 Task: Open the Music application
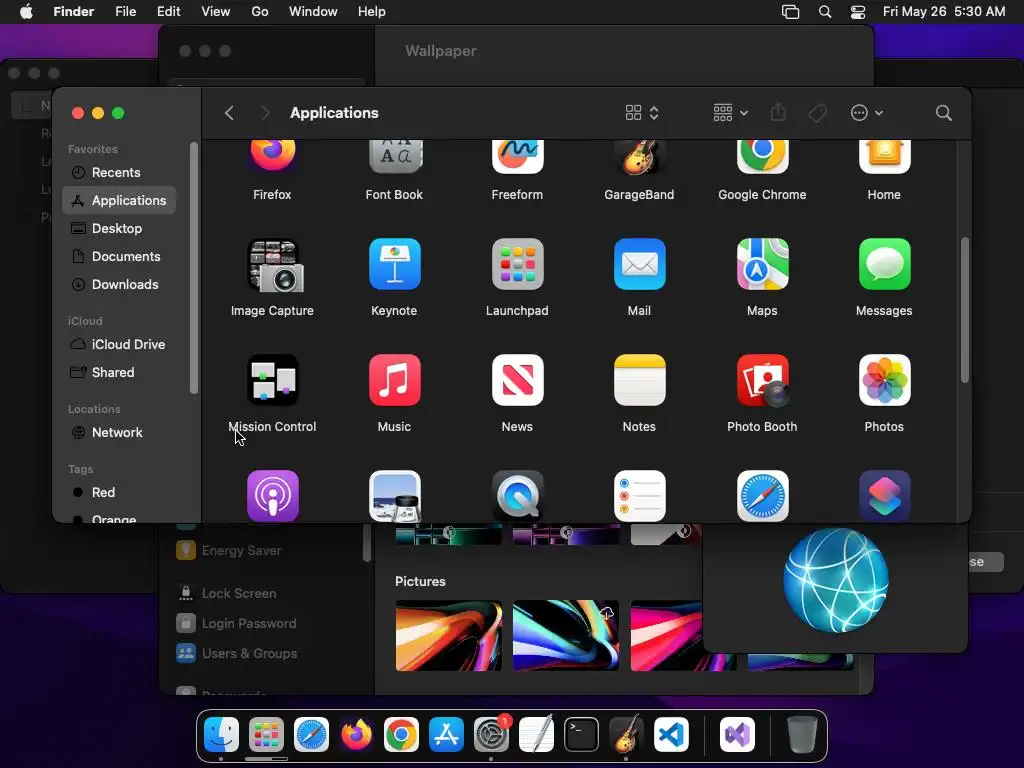tap(394, 380)
